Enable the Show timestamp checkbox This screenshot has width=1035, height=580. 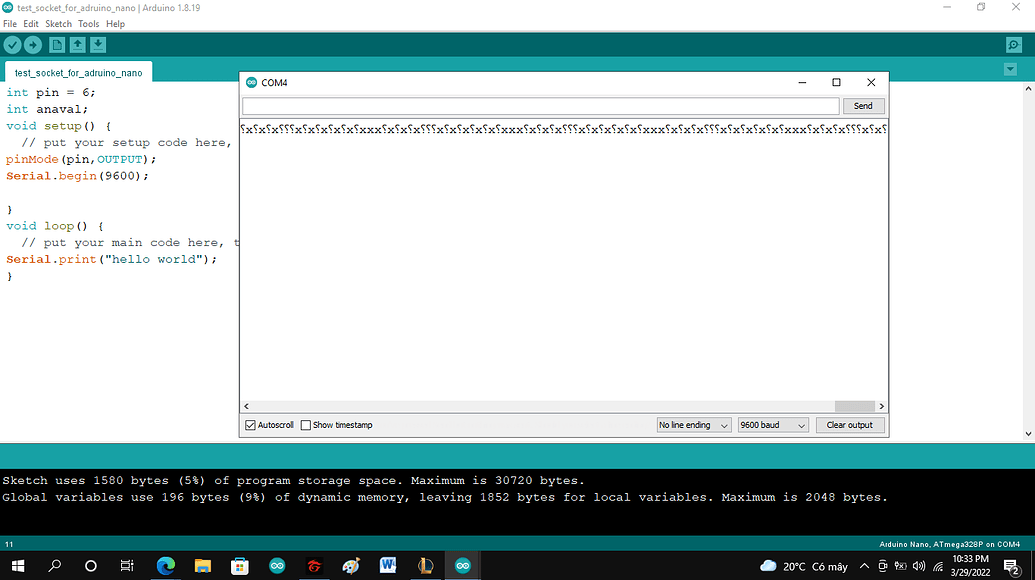pyautogui.click(x=306, y=425)
